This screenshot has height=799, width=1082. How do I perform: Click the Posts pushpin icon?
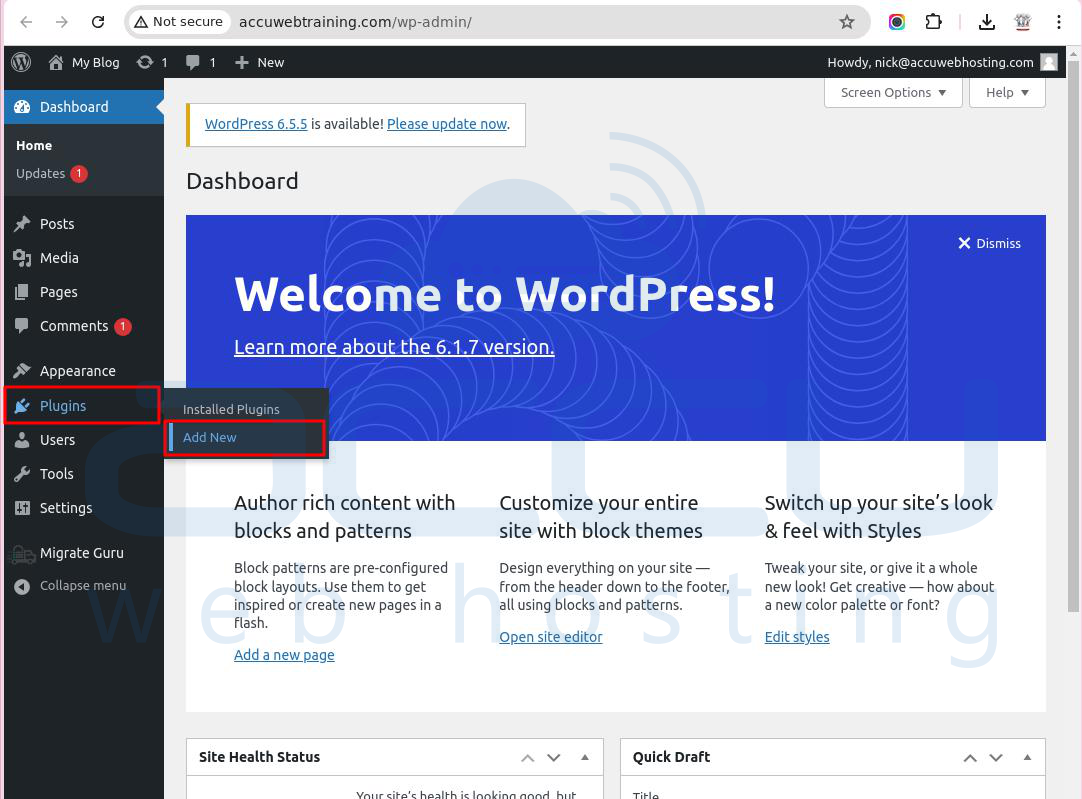[22, 224]
